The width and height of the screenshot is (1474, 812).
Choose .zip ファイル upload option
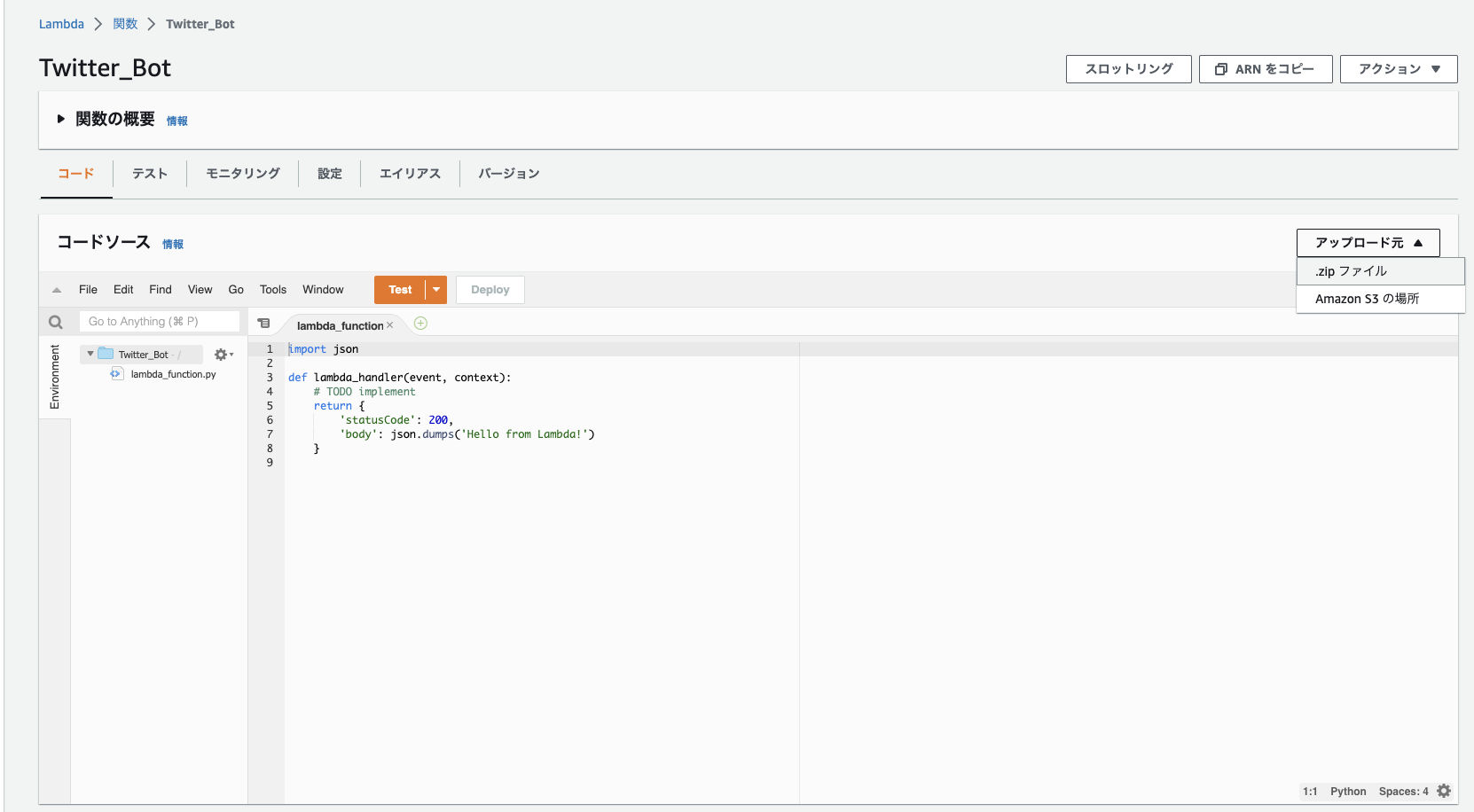coord(1381,271)
